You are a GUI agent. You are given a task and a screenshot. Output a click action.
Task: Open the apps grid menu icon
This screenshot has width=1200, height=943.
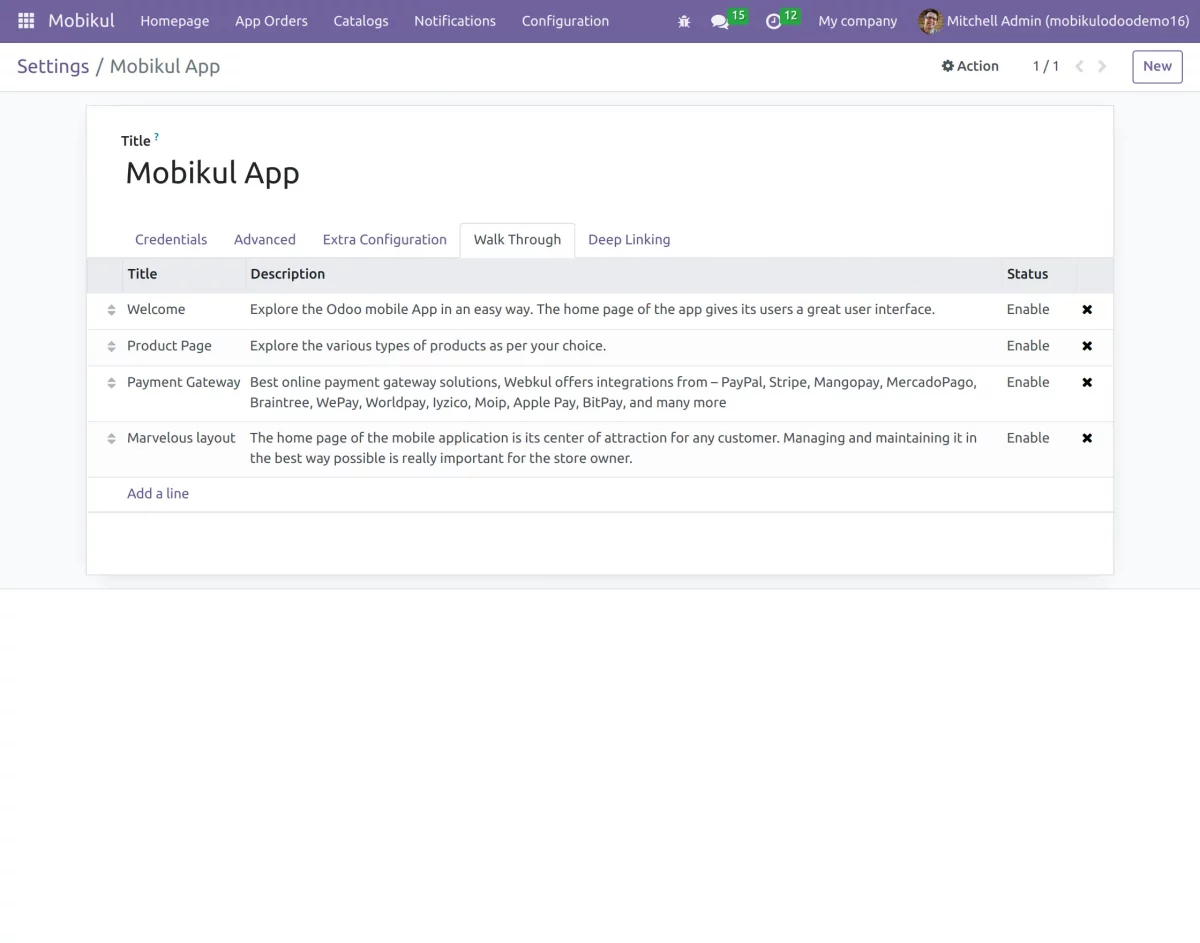click(26, 21)
